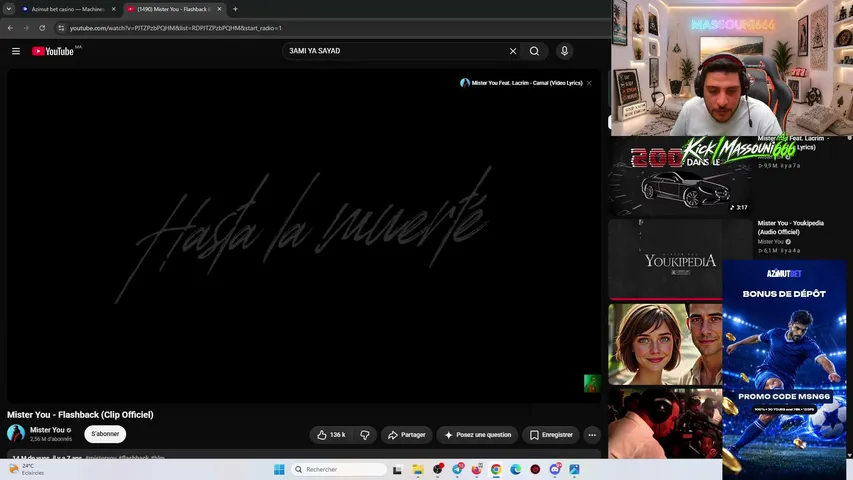Go back with the browser back arrow
Viewport: 853px width, 480px height.
tap(10, 28)
